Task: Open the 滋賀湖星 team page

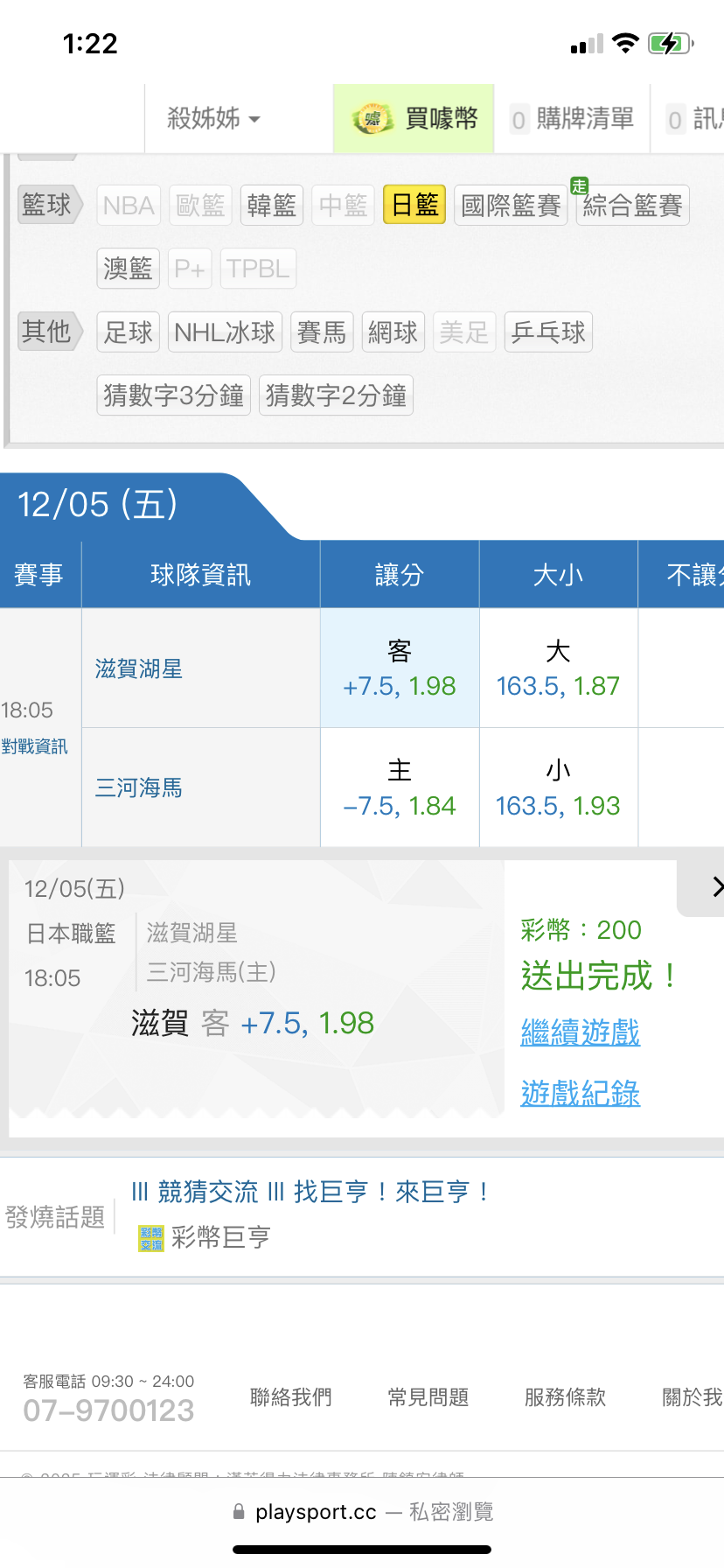Action: (x=139, y=669)
